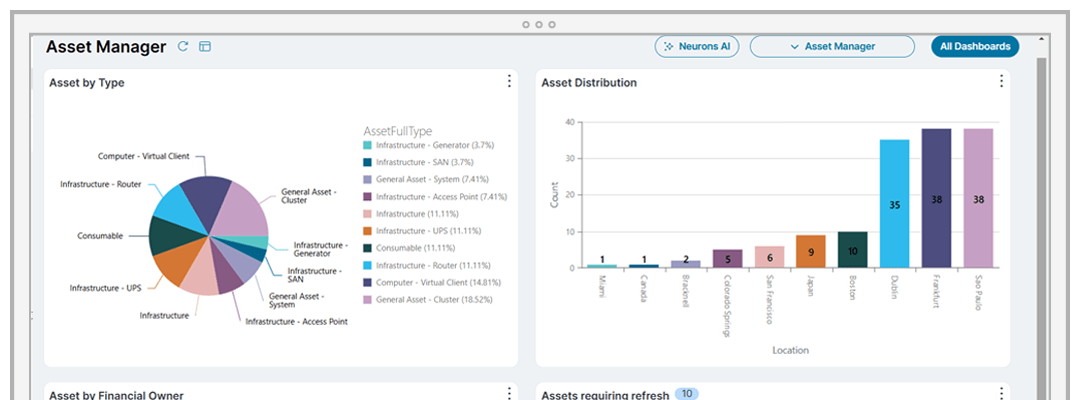Open the dashboard layout icon
Screen dimensions: 1080x400
click(205, 46)
